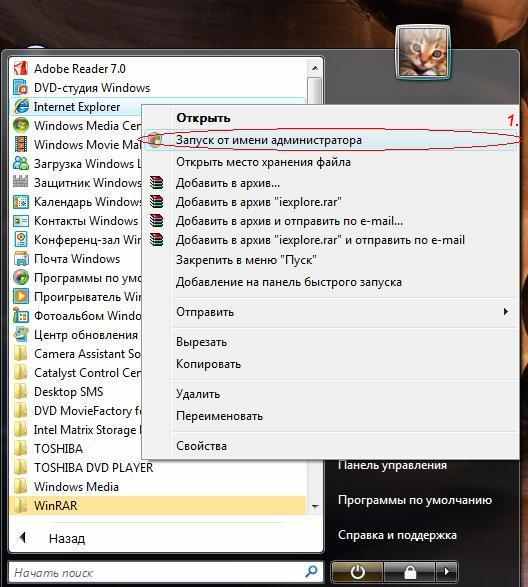This screenshot has height=587, width=528.
Task: Click the power button icon
Action: (x=357, y=572)
